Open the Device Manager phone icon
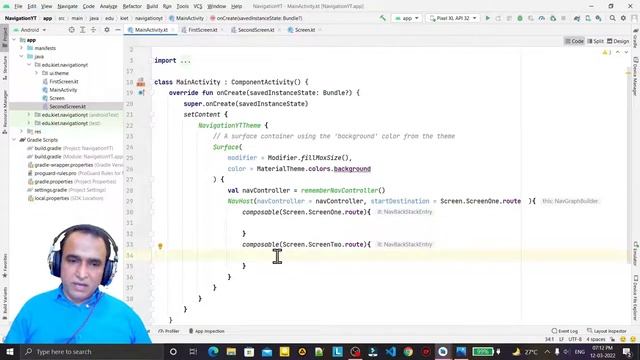Screen dimensions: 640x360 588,18
